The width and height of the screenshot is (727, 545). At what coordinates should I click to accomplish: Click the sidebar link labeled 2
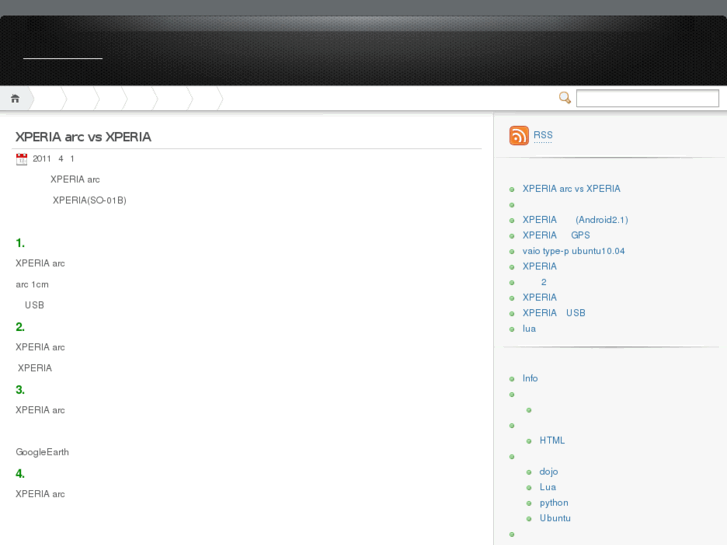tap(544, 282)
